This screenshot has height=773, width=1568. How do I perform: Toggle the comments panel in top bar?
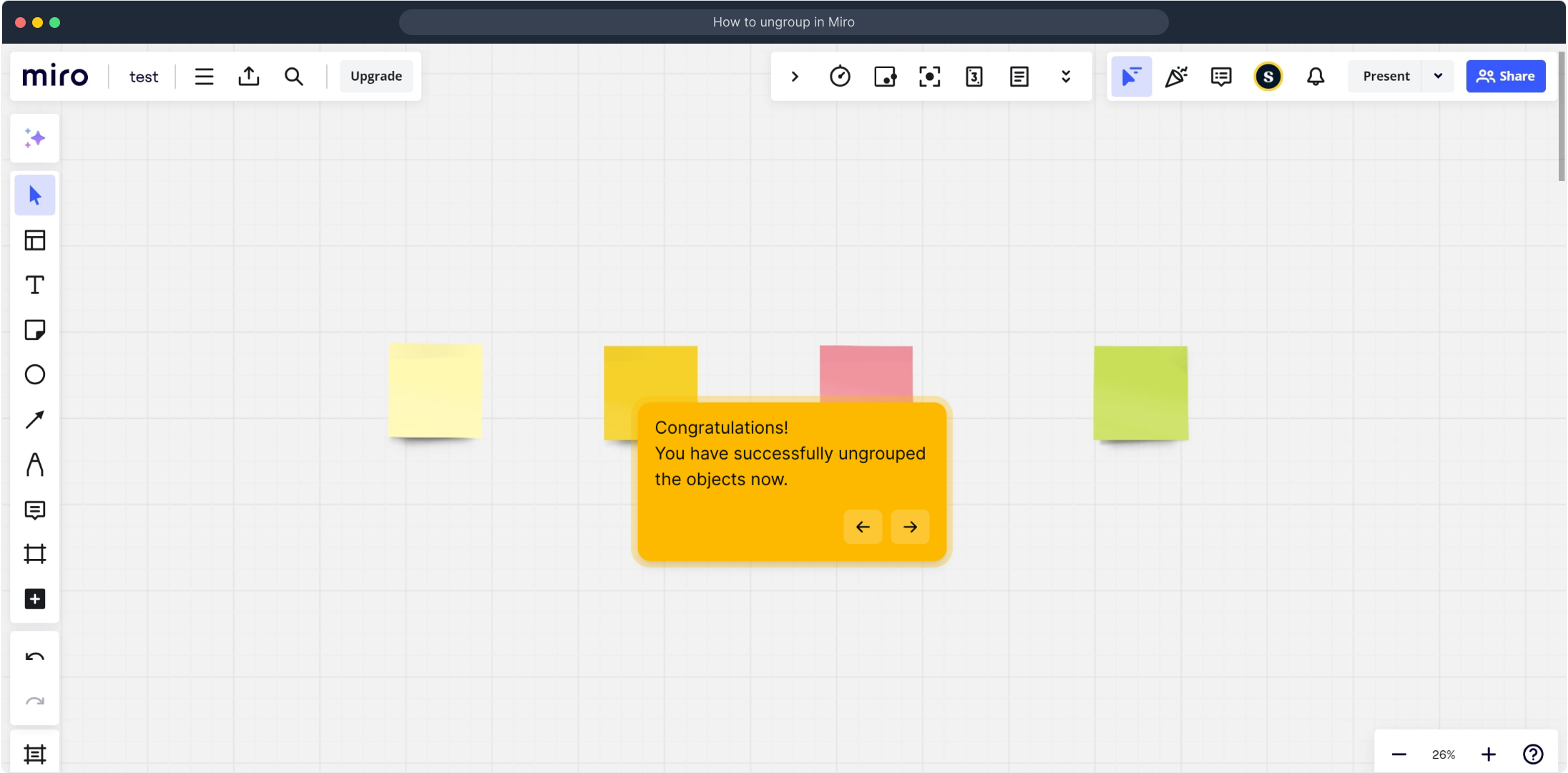point(1221,77)
